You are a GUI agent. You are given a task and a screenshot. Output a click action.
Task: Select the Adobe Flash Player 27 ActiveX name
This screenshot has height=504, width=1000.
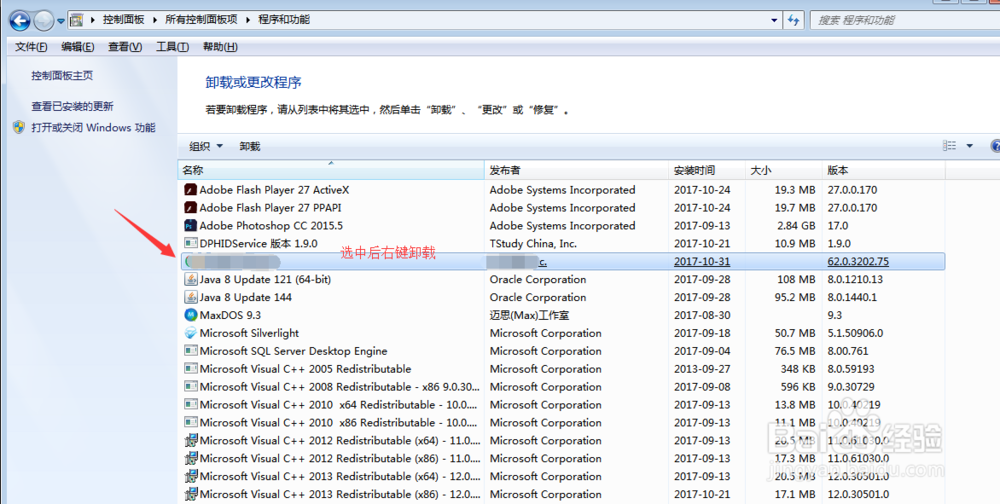(x=274, y=189)
